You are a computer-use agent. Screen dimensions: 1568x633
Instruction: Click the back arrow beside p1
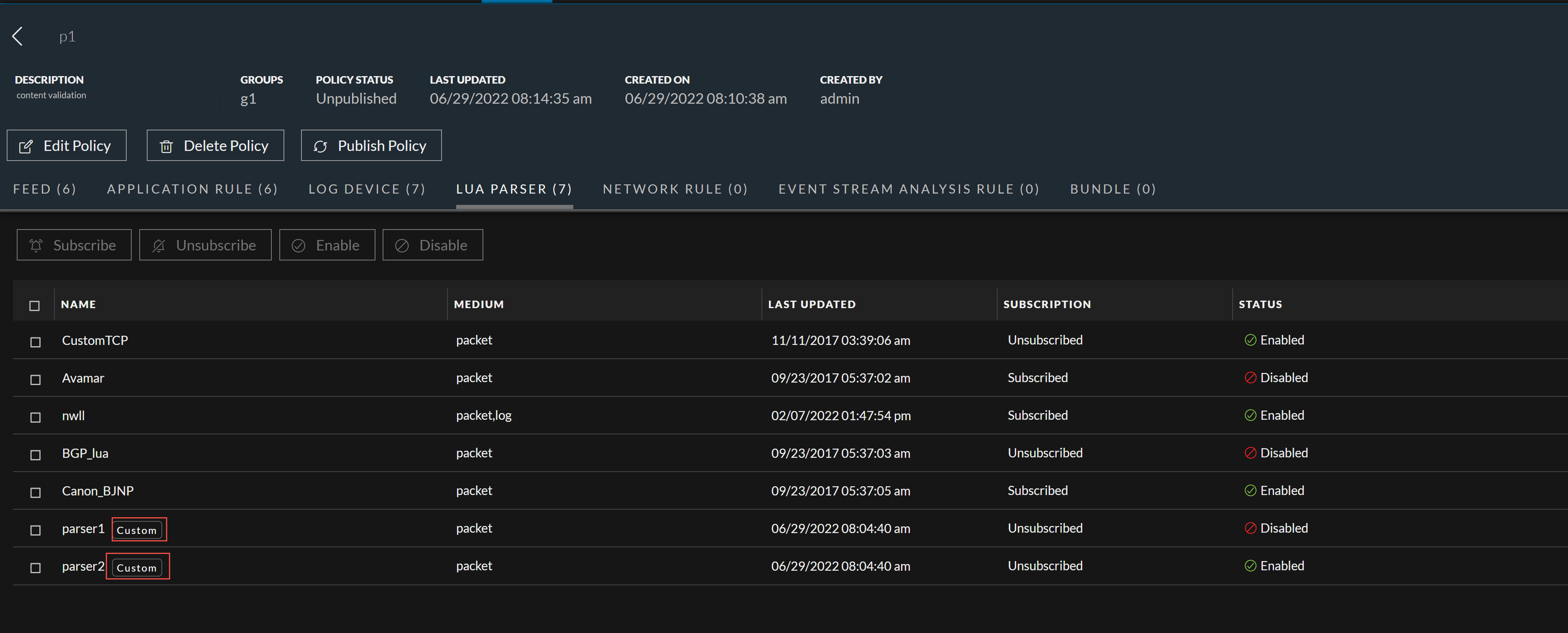[x=18, y=36]
